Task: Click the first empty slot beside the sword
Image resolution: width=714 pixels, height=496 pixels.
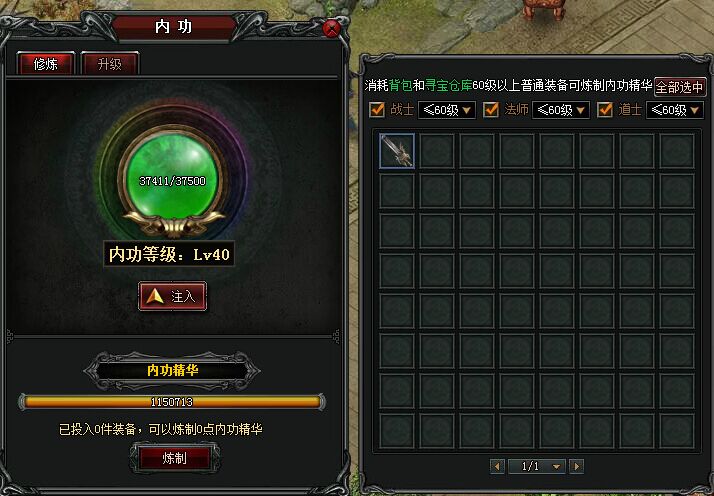Action: coord(437,151)
